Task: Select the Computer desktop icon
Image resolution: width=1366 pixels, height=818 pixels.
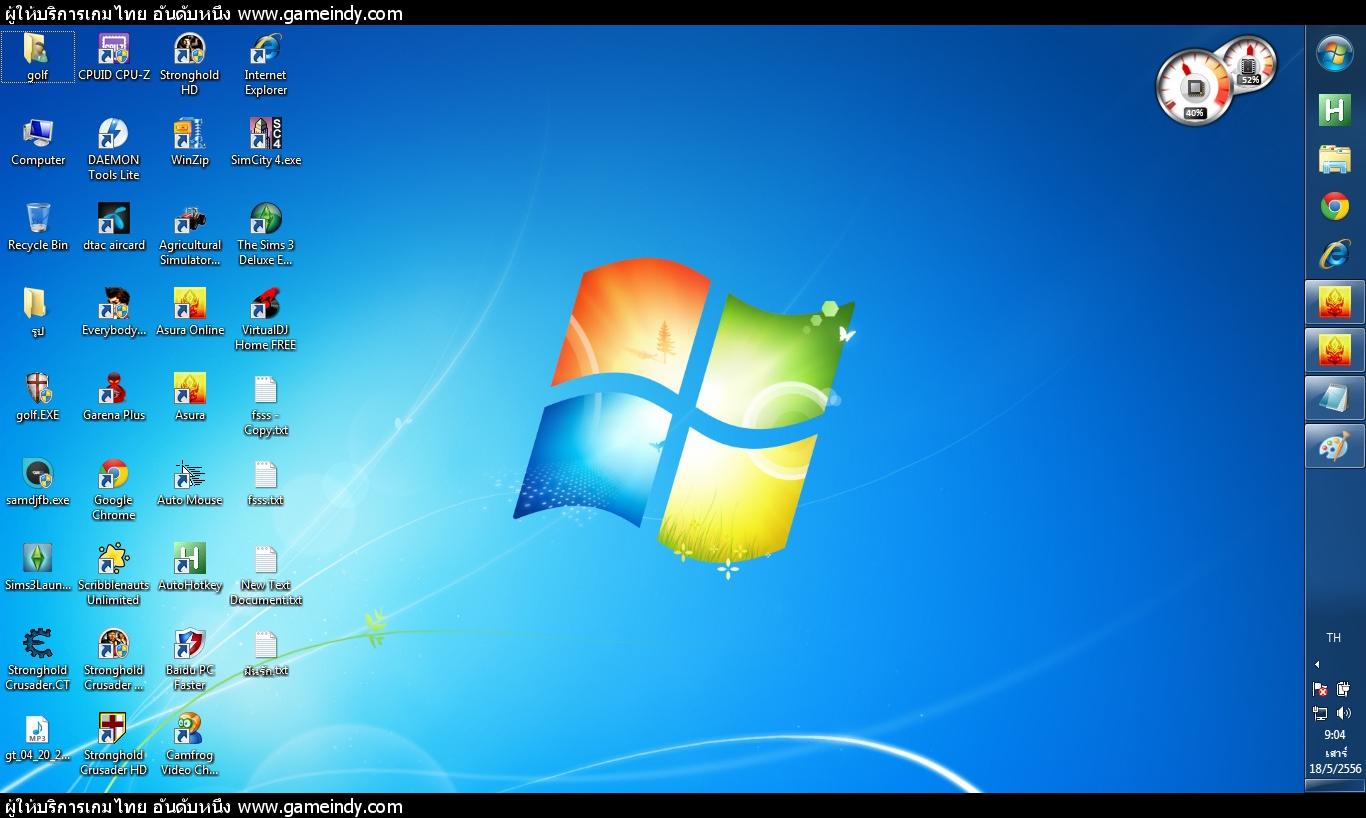Action: coord(38,142)
